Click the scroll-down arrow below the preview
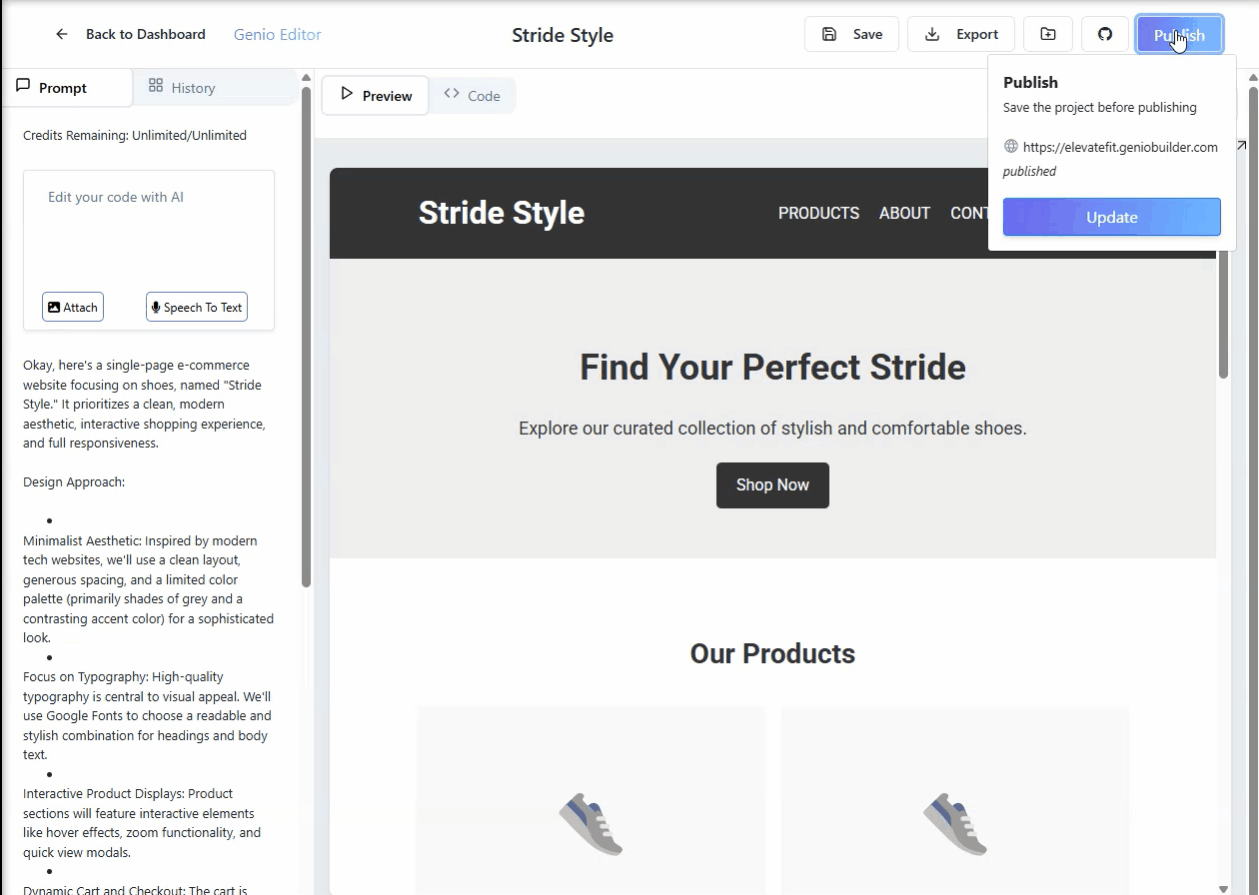1259x895 pixels. 1224,888
